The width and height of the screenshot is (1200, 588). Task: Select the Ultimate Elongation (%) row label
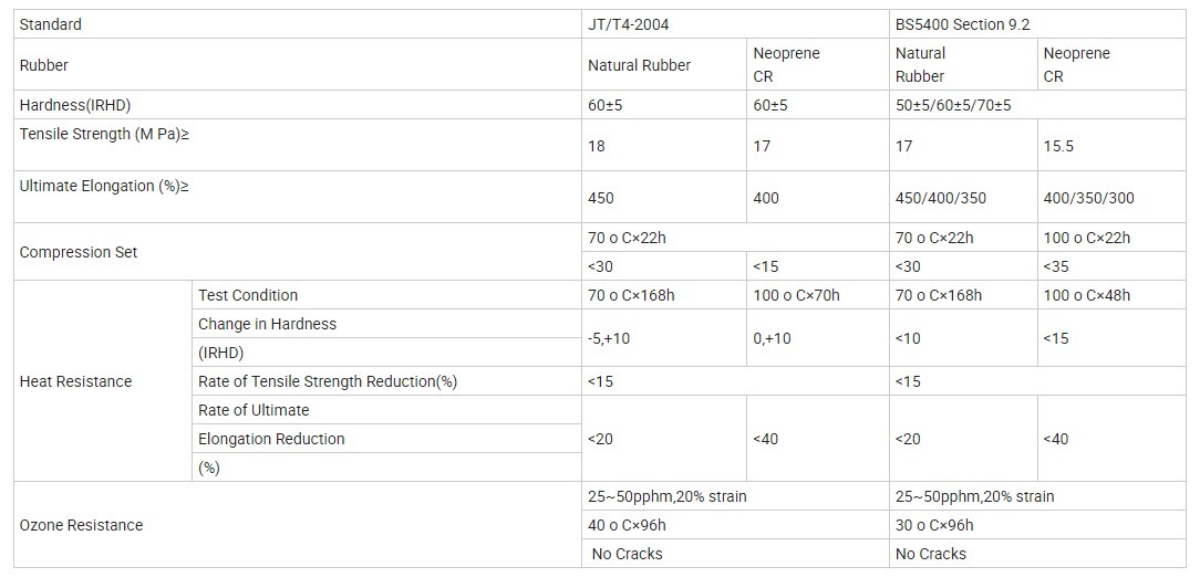click(102, 187)
